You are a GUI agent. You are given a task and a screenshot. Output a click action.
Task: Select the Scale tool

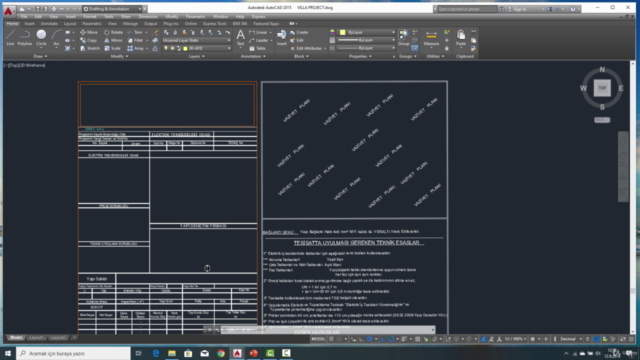pyautogui.click(x=112, y=48)
